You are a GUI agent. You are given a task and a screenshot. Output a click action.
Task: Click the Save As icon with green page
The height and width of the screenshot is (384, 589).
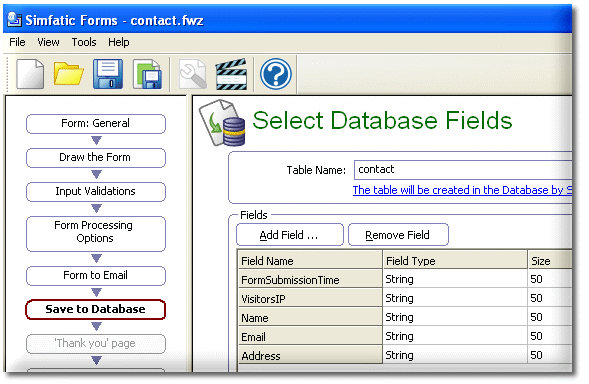pos(147,74)
